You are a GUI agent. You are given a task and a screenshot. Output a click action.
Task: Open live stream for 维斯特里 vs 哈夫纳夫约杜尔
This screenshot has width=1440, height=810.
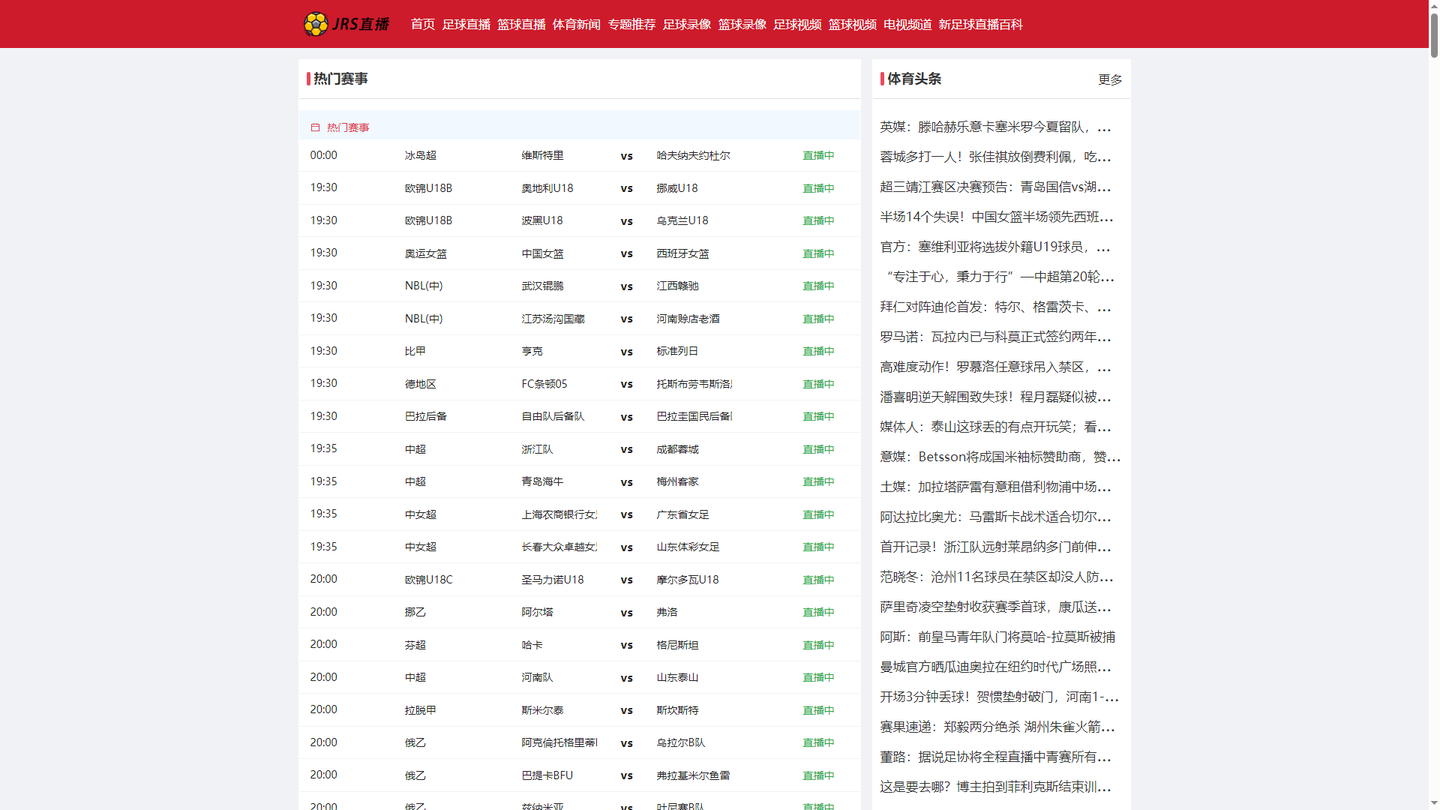tap(818, 156)
